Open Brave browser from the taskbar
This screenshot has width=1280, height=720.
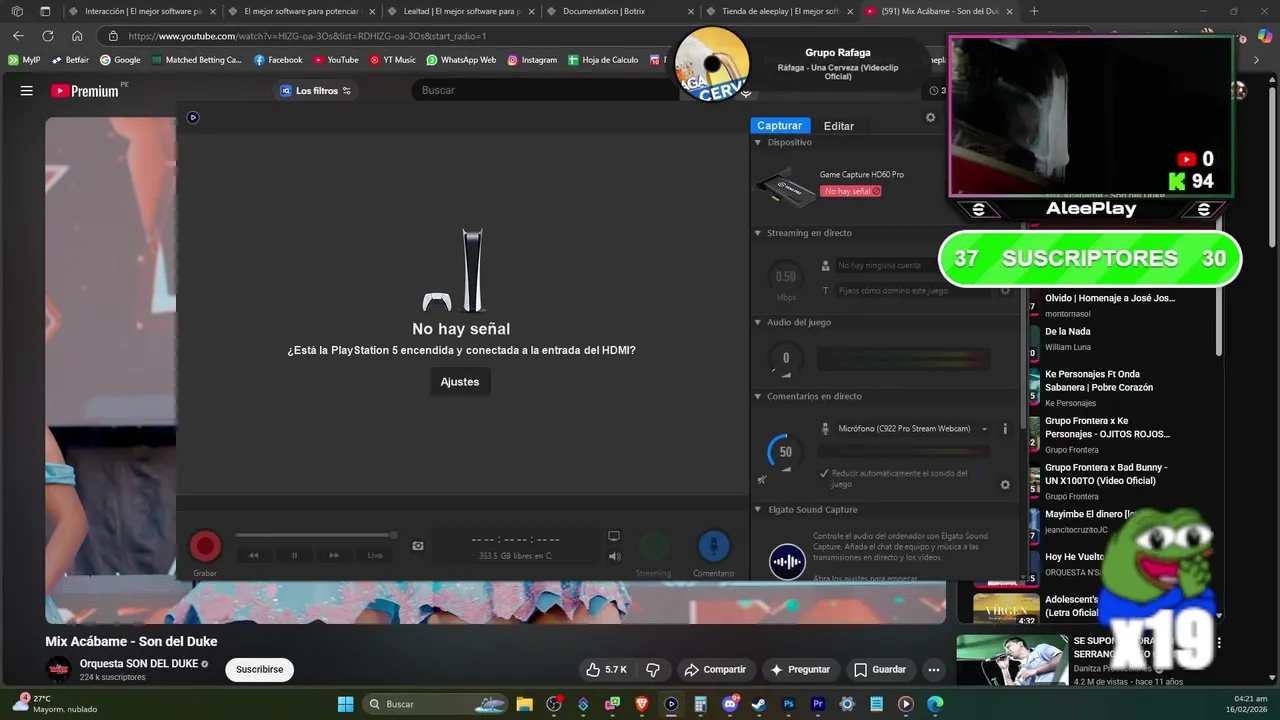pos(642,704)
